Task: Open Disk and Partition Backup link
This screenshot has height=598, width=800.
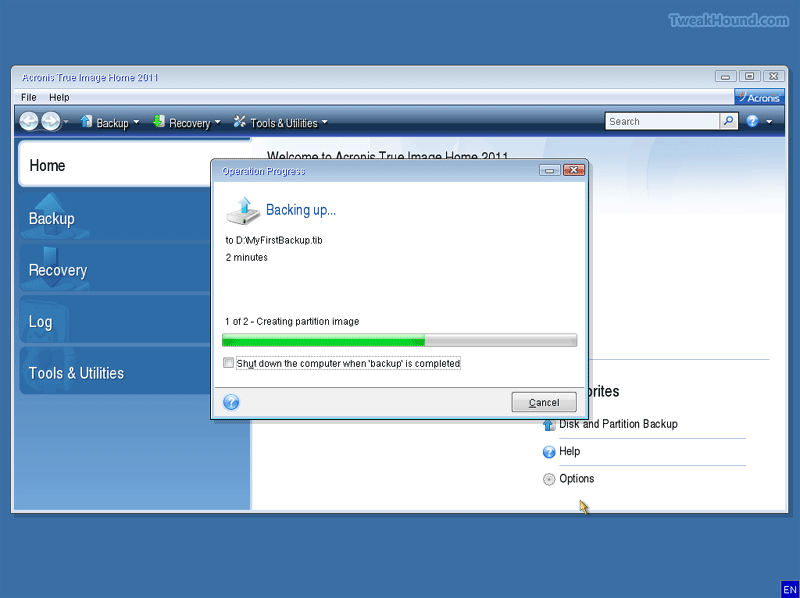Action: 618,424
